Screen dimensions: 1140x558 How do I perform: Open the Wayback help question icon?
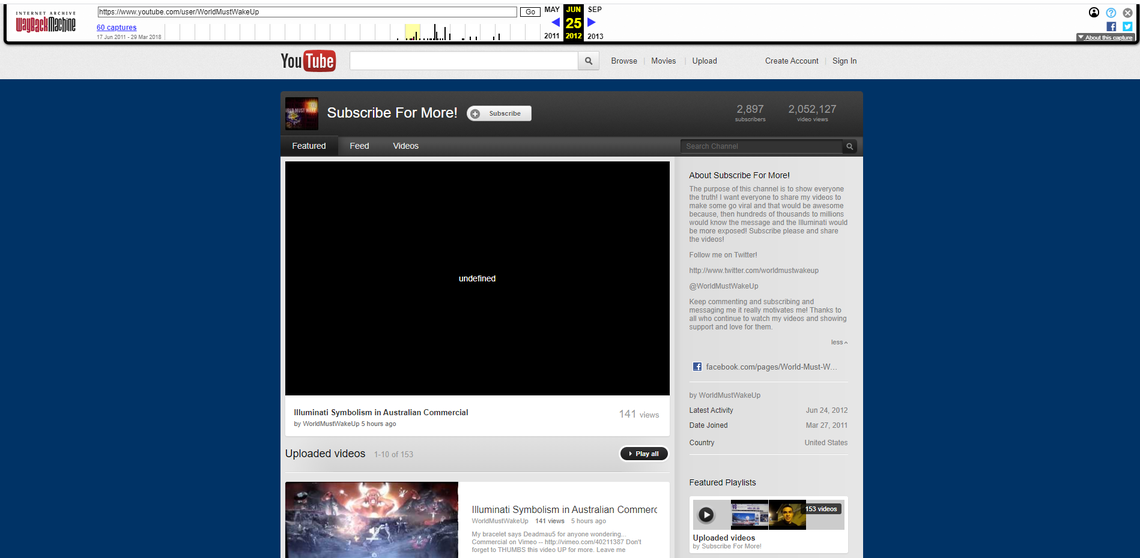click(1111, 12)
